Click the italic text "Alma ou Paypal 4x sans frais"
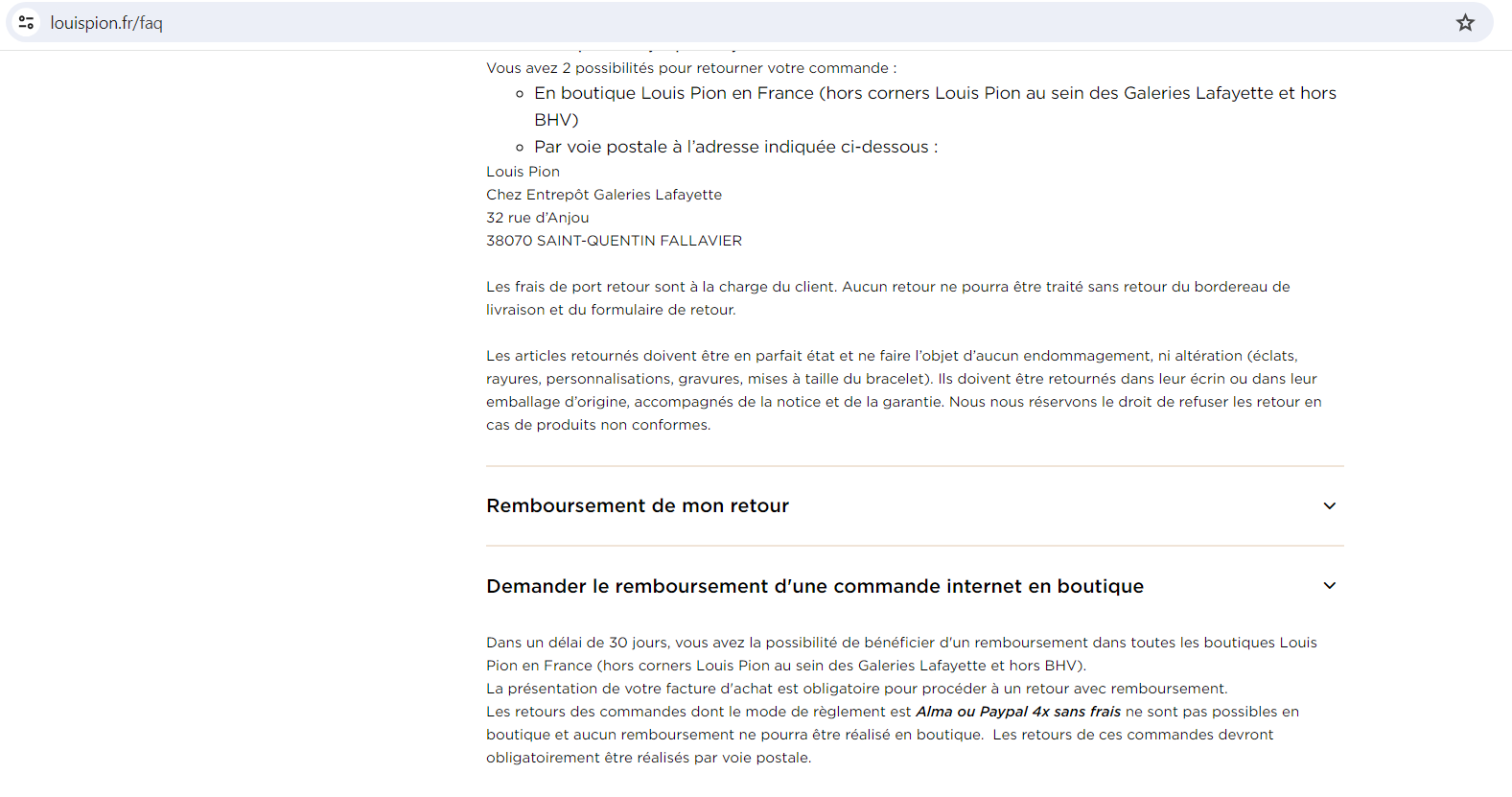 (x=1018, y=712)
